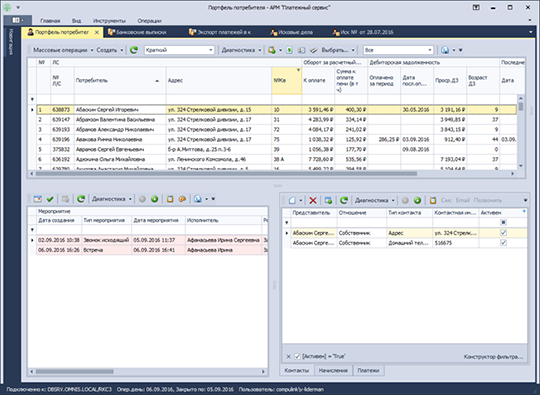Toggle the Активен filter row checkbox
Viewport: 540px width, 395px height.
503,222
